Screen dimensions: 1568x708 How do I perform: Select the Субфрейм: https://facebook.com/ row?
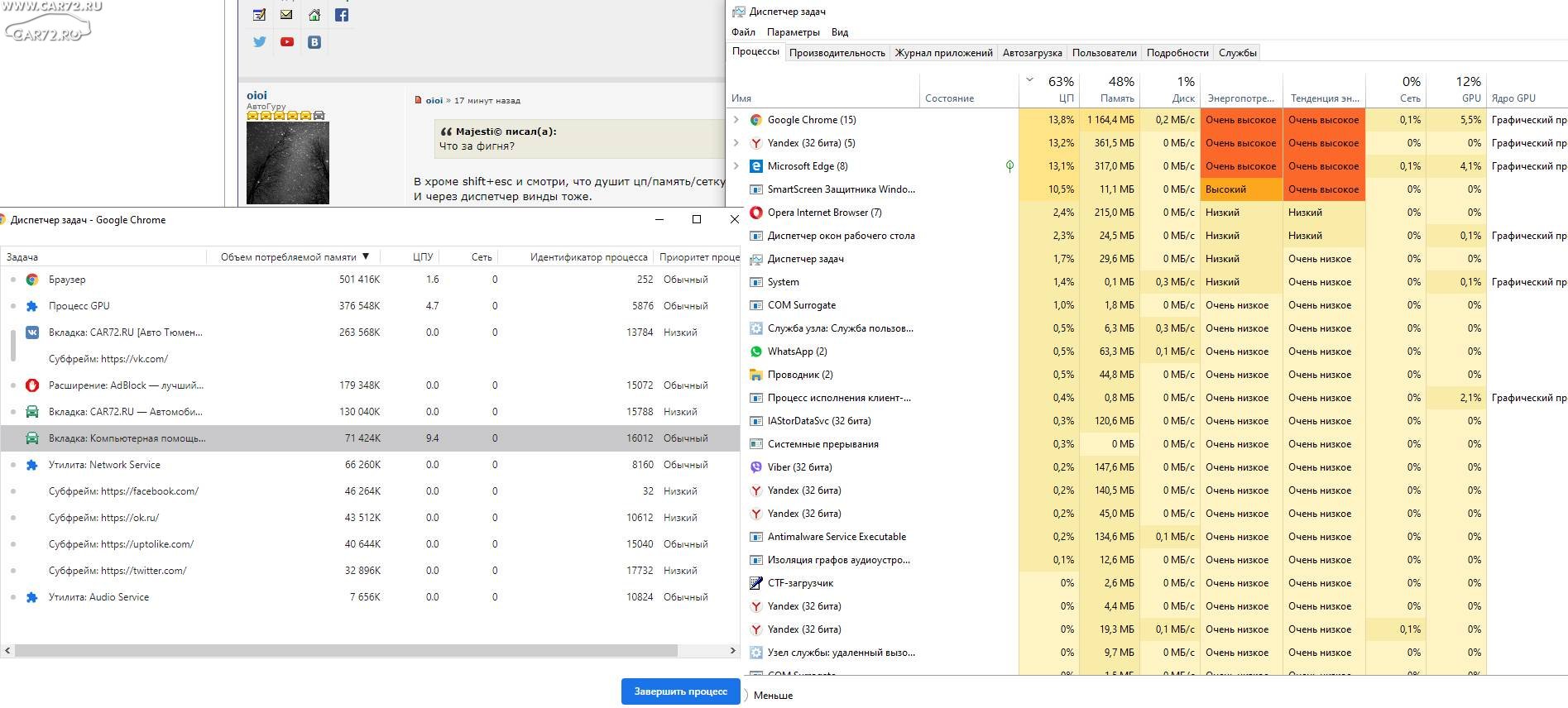tap(370, 491)
